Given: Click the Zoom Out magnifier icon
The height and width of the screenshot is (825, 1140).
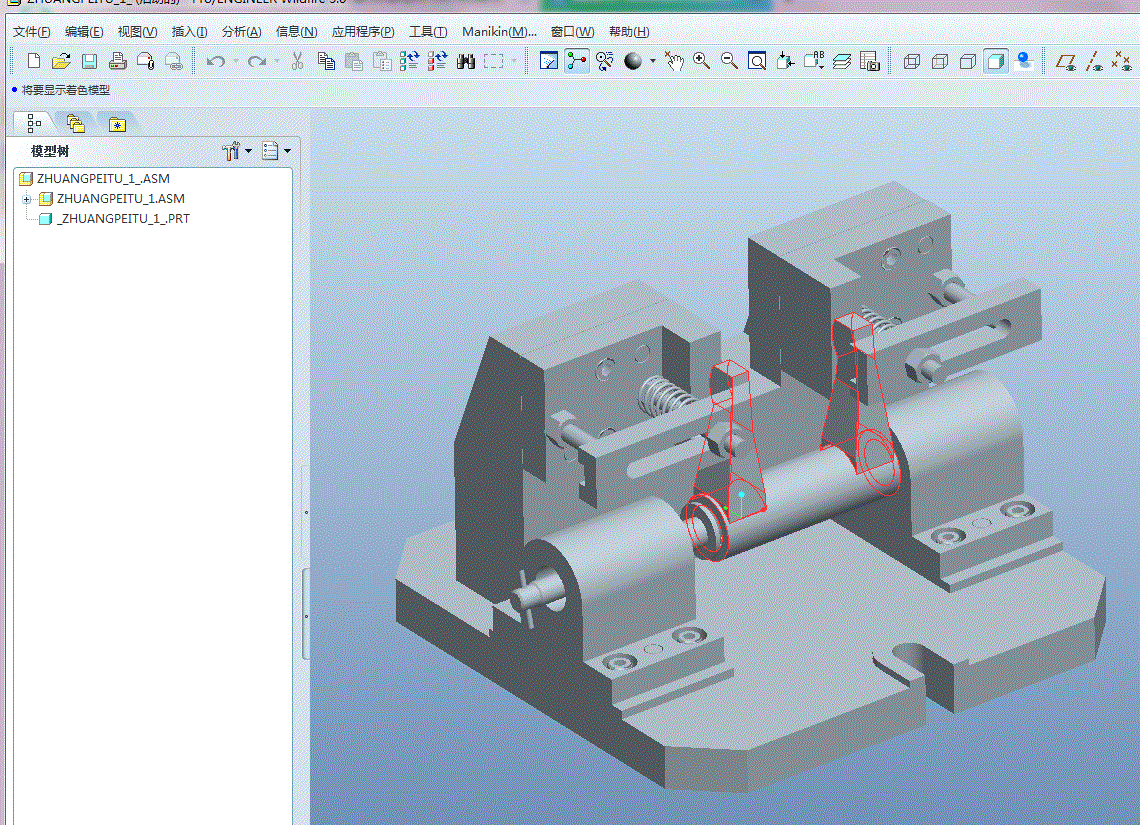Looking at the screenshot, I should click(x=729, y=61).
